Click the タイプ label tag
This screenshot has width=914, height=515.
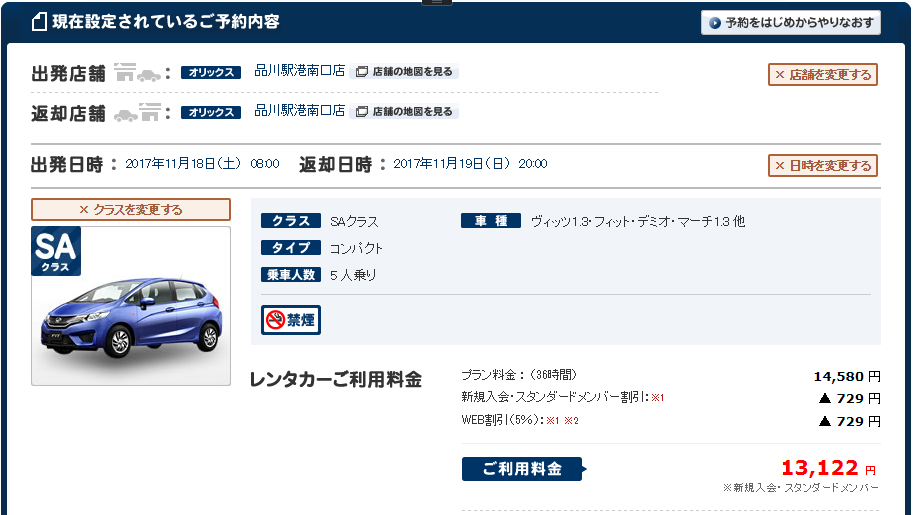pyautogui.click(x=291, y=248)
